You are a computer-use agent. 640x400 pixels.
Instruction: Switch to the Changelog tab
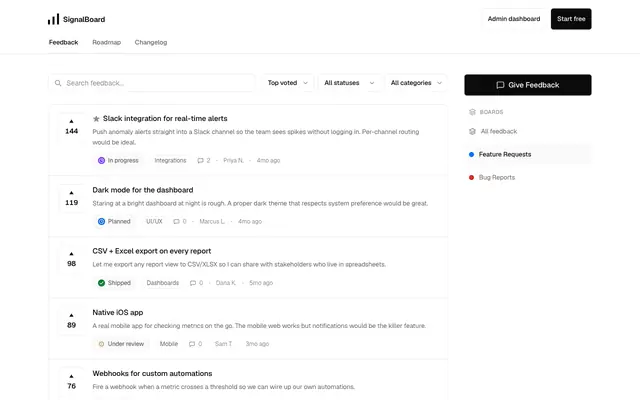151,42
